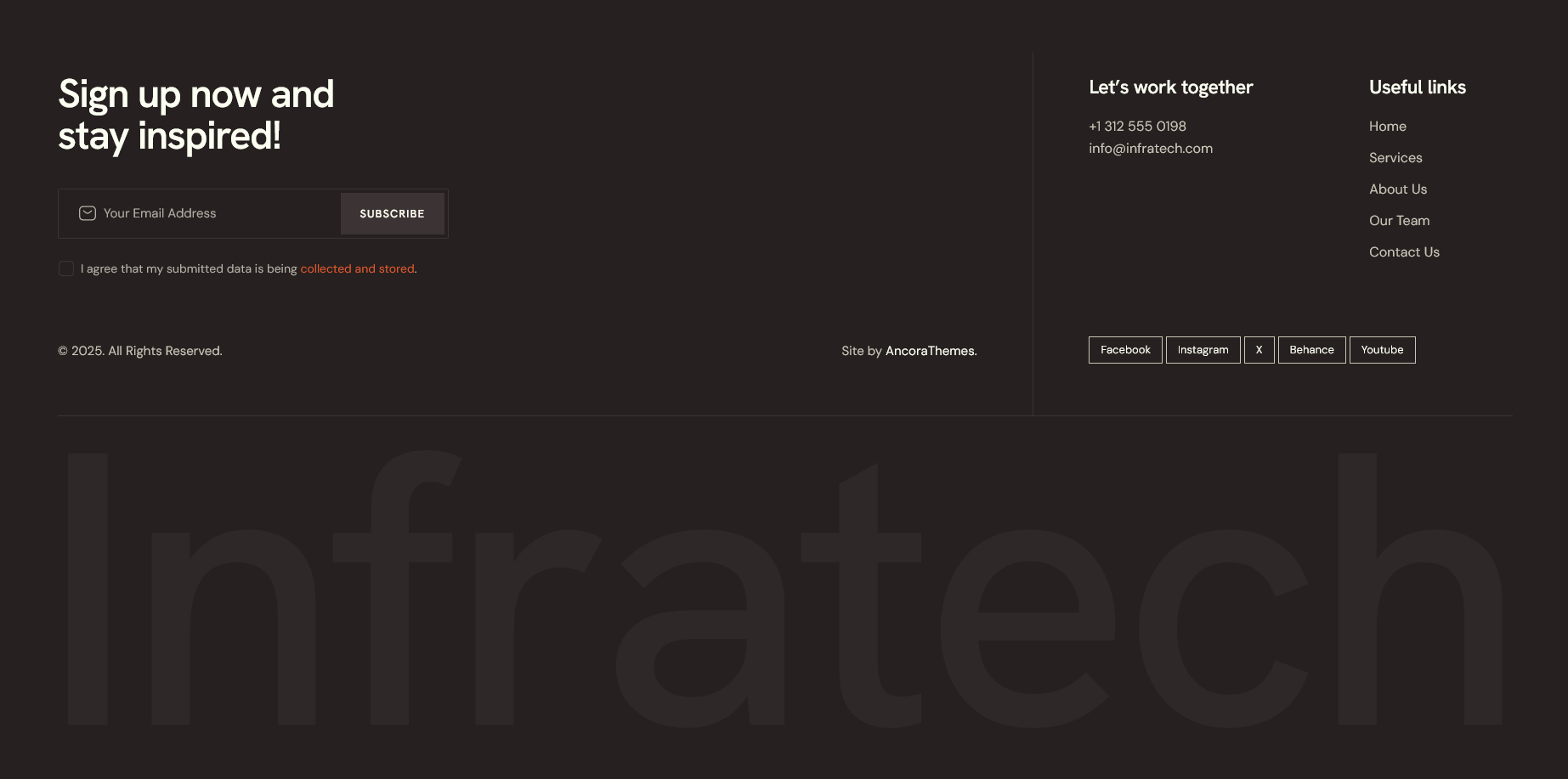Check the data consent checkbox
The width and height of the screenshot is (1568, 779).
pos(66,268)
